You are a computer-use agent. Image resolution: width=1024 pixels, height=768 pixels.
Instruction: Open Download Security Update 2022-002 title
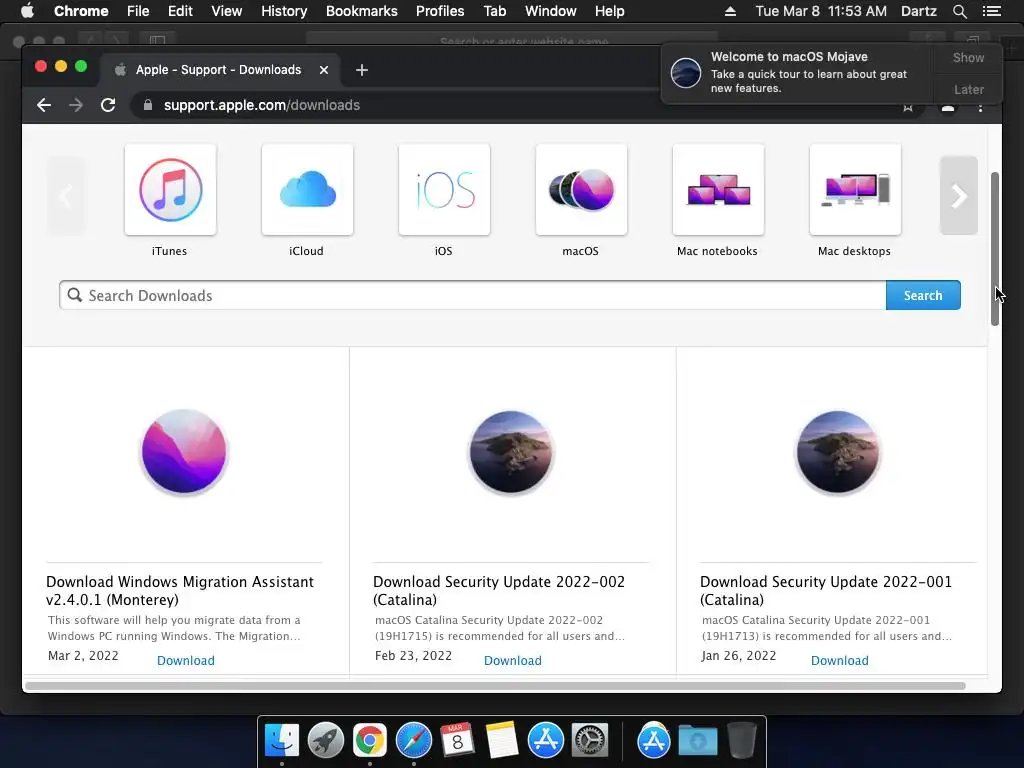click(x=499, y=590)
